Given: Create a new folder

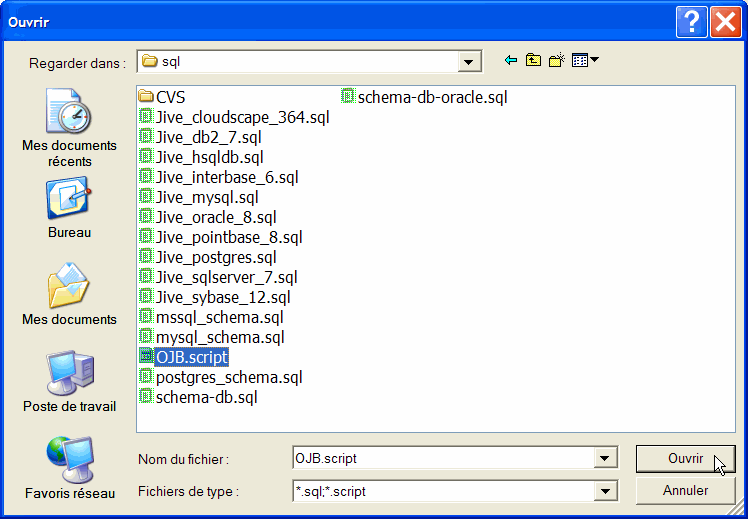Looking at the screenshot, I should coord(557,61).
